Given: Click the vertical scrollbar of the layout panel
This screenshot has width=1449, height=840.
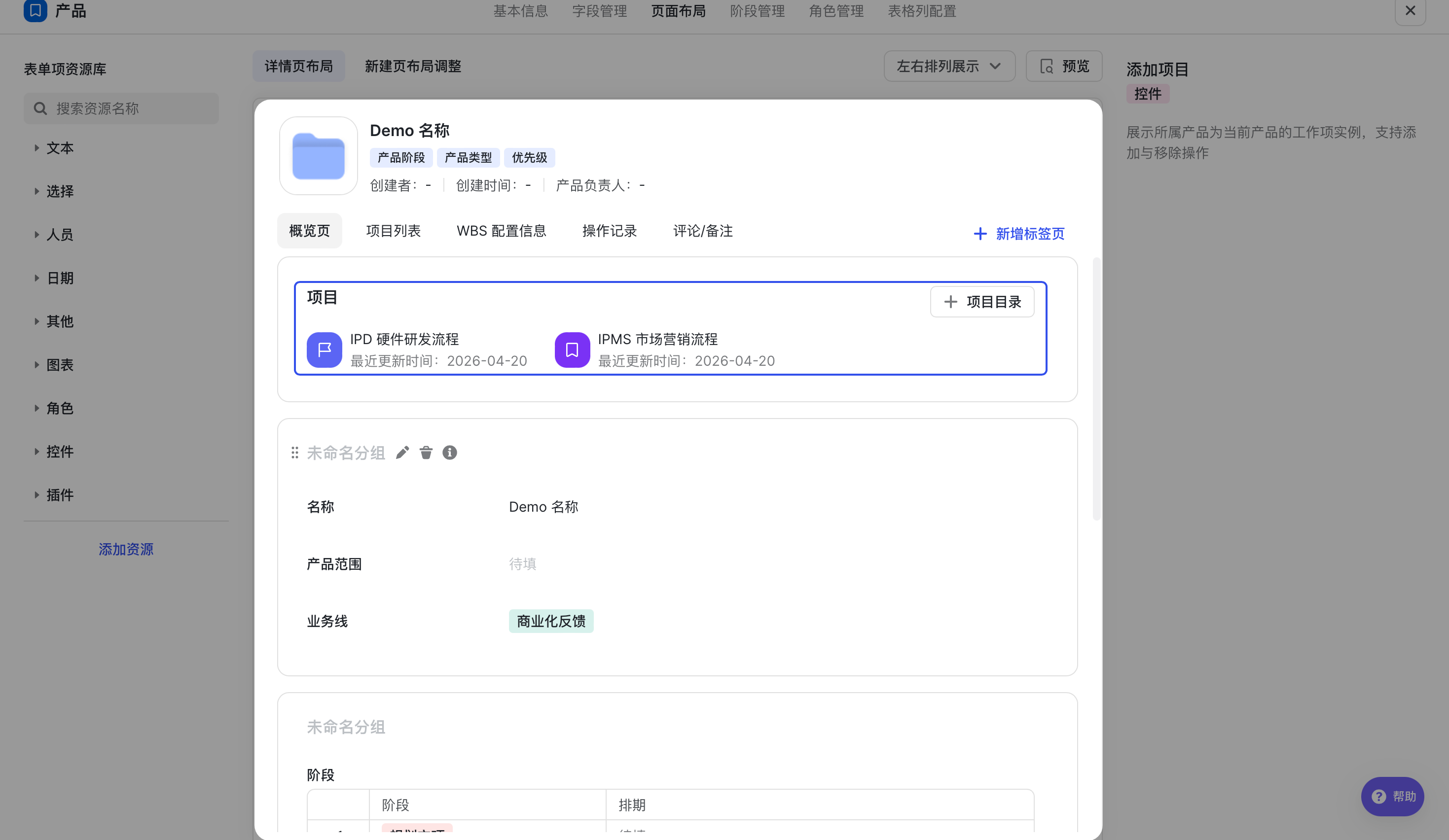Looking at the screenshot, I should [1096, 389].
